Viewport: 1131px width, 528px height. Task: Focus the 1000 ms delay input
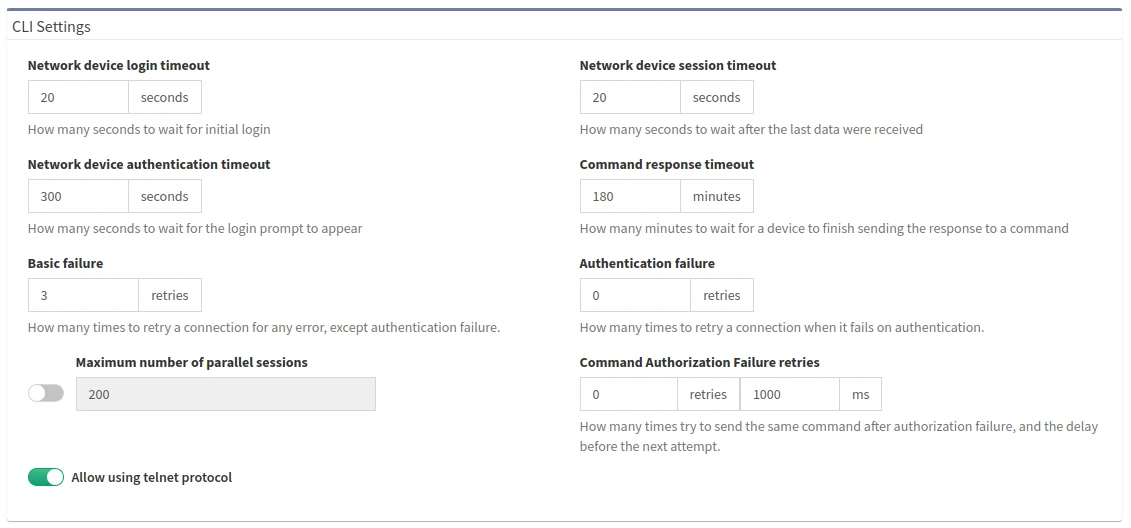tap(789, 395)
